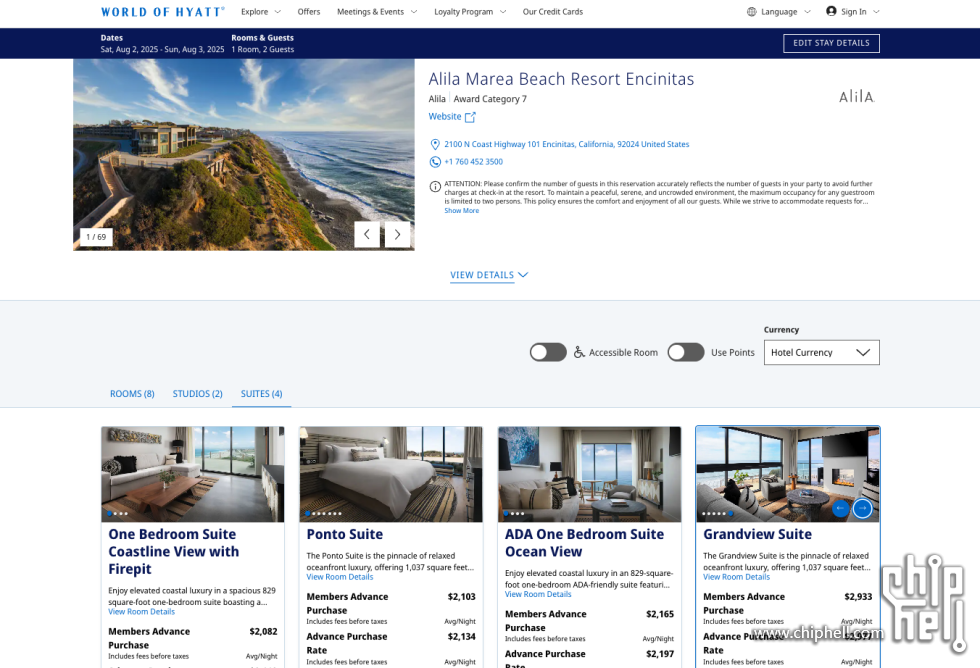Screen dimensions: 980x668
Task: Click the attention info circle icon
Action: pos(435,186)
